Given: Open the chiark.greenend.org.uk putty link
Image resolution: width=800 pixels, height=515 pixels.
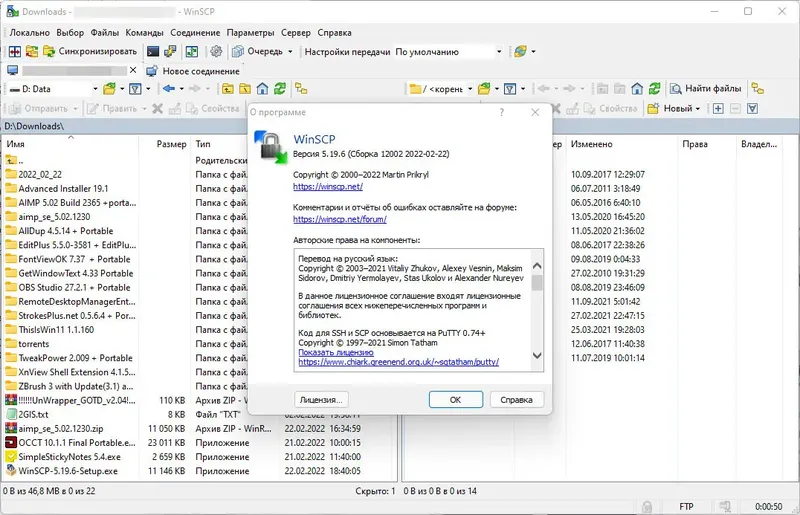Looking at the screenshot, I should tap(398, 362).
